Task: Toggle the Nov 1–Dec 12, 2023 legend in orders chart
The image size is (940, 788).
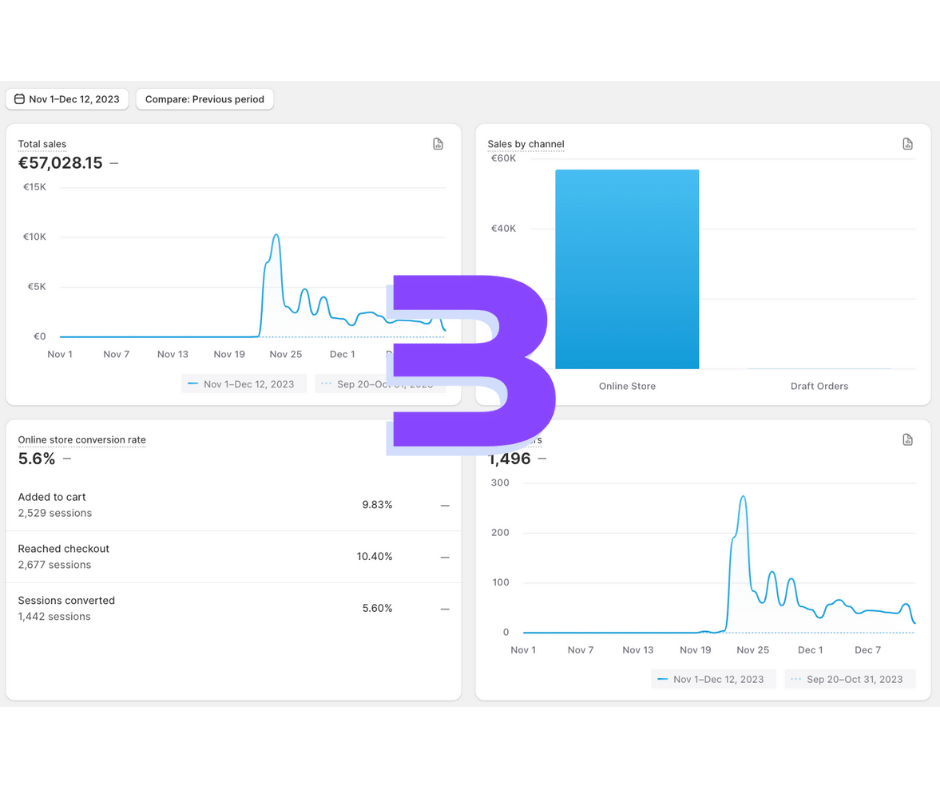Action: tap(713, 679)
